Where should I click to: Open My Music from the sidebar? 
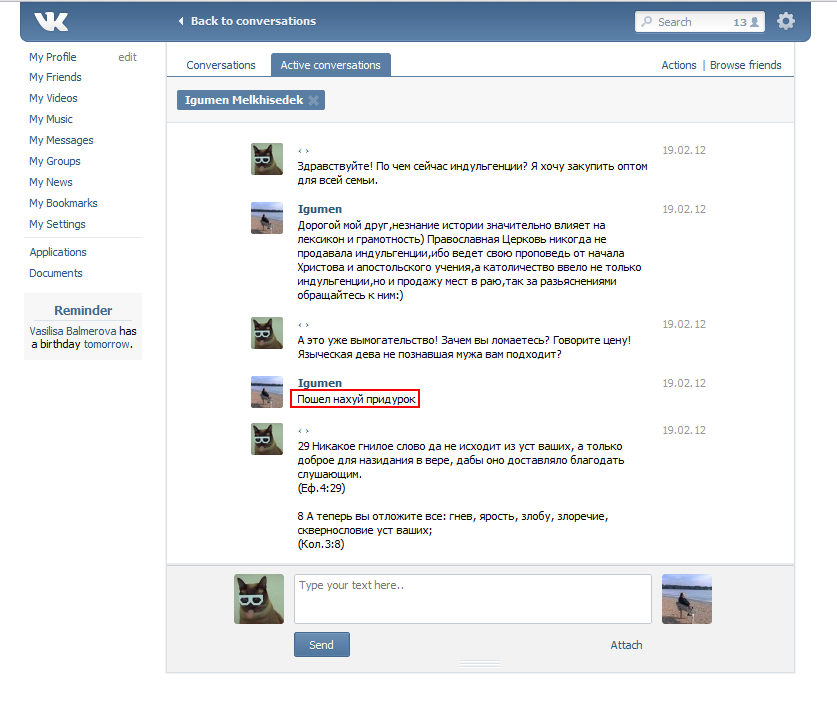click(50, 119)
